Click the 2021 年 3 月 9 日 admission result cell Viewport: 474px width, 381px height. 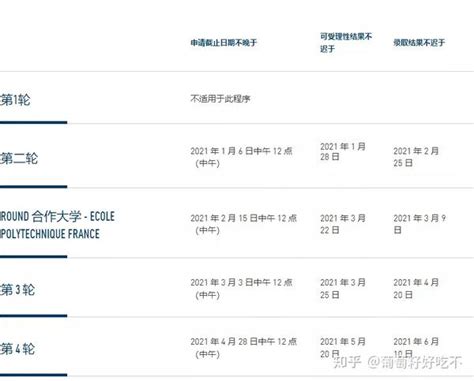click(420, 224)
